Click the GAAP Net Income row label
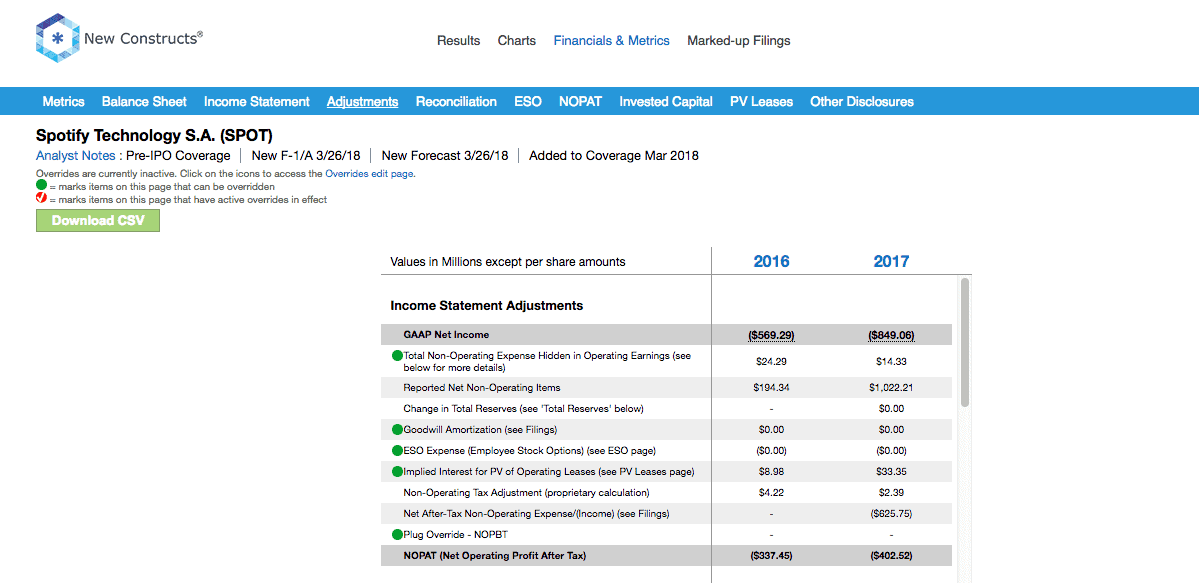 [x=447, y=334]
